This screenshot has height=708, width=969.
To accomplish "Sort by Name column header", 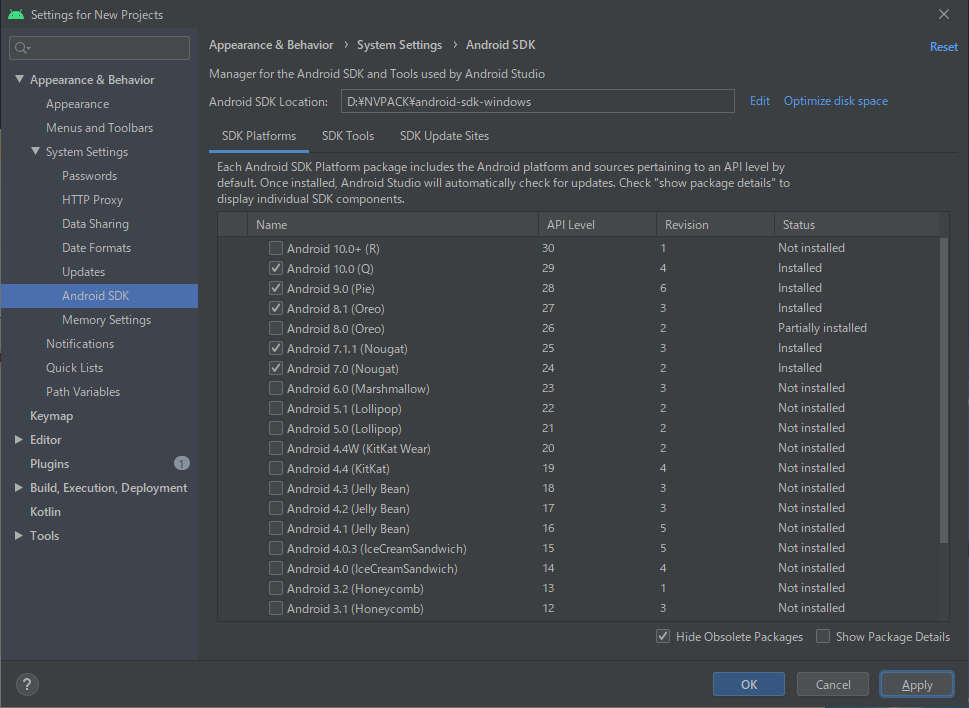I will pos(393,225).
